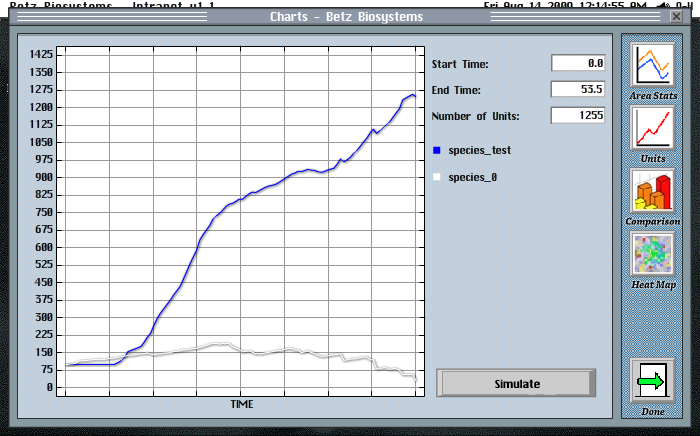Click the blue species_test color swatch

point(436,151)
